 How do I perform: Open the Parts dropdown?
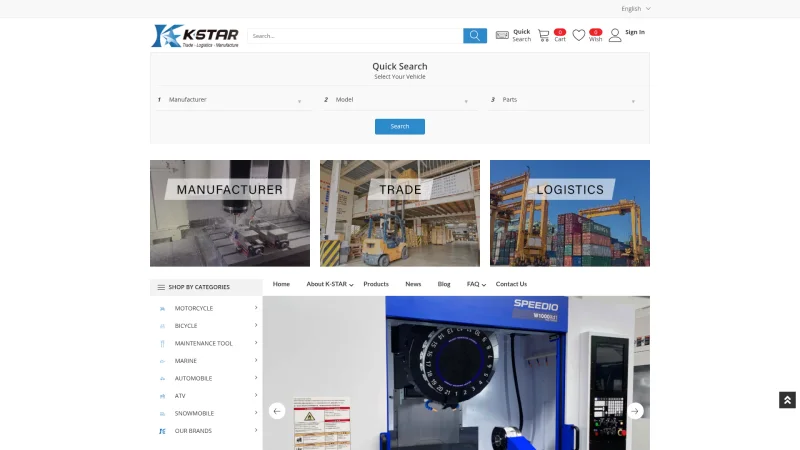coord(566,100)
